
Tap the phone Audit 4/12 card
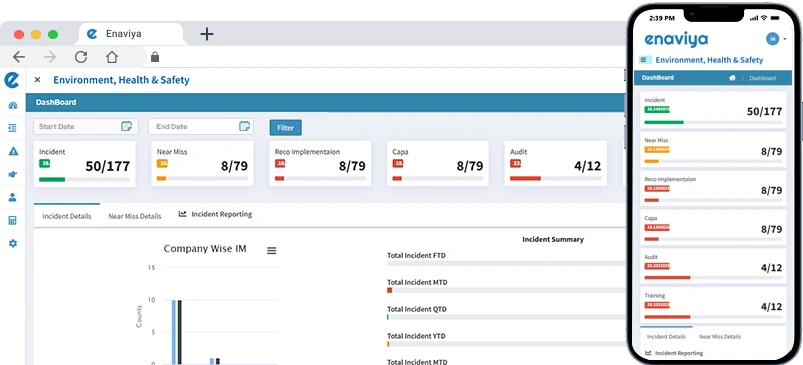[x=713, y=267]
